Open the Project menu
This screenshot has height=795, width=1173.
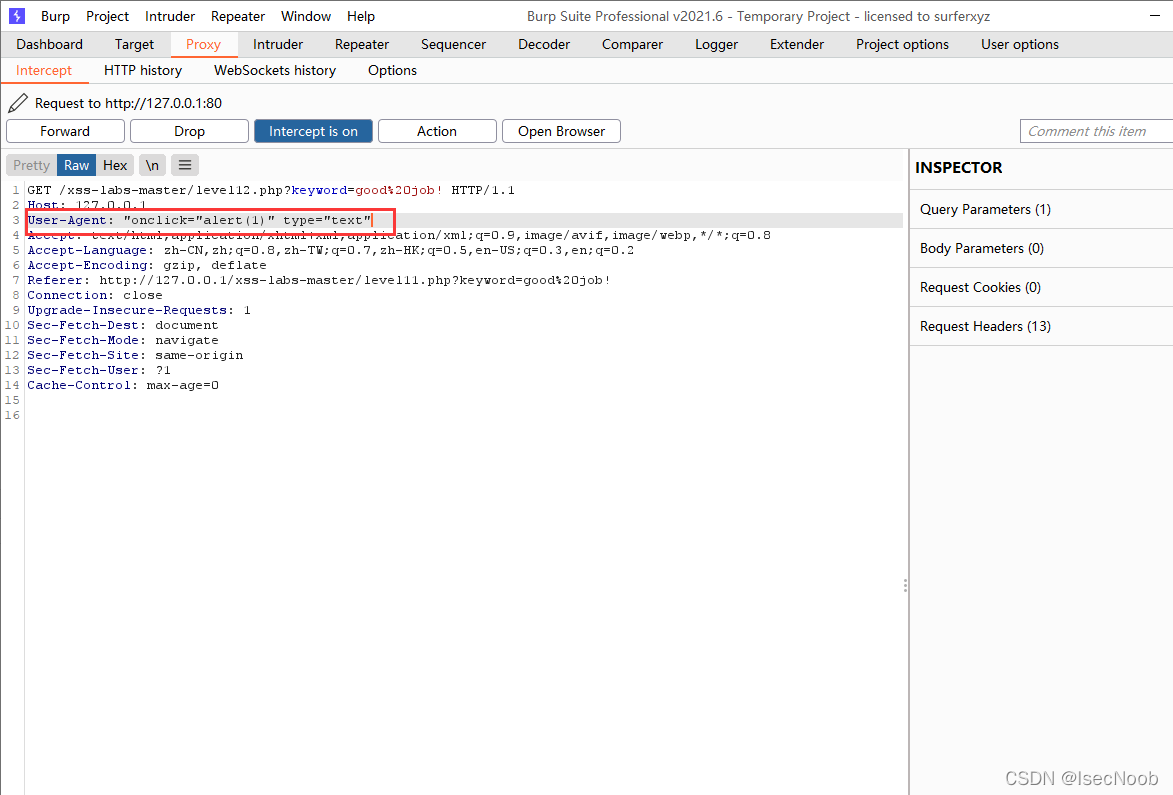tap(107, 16)
